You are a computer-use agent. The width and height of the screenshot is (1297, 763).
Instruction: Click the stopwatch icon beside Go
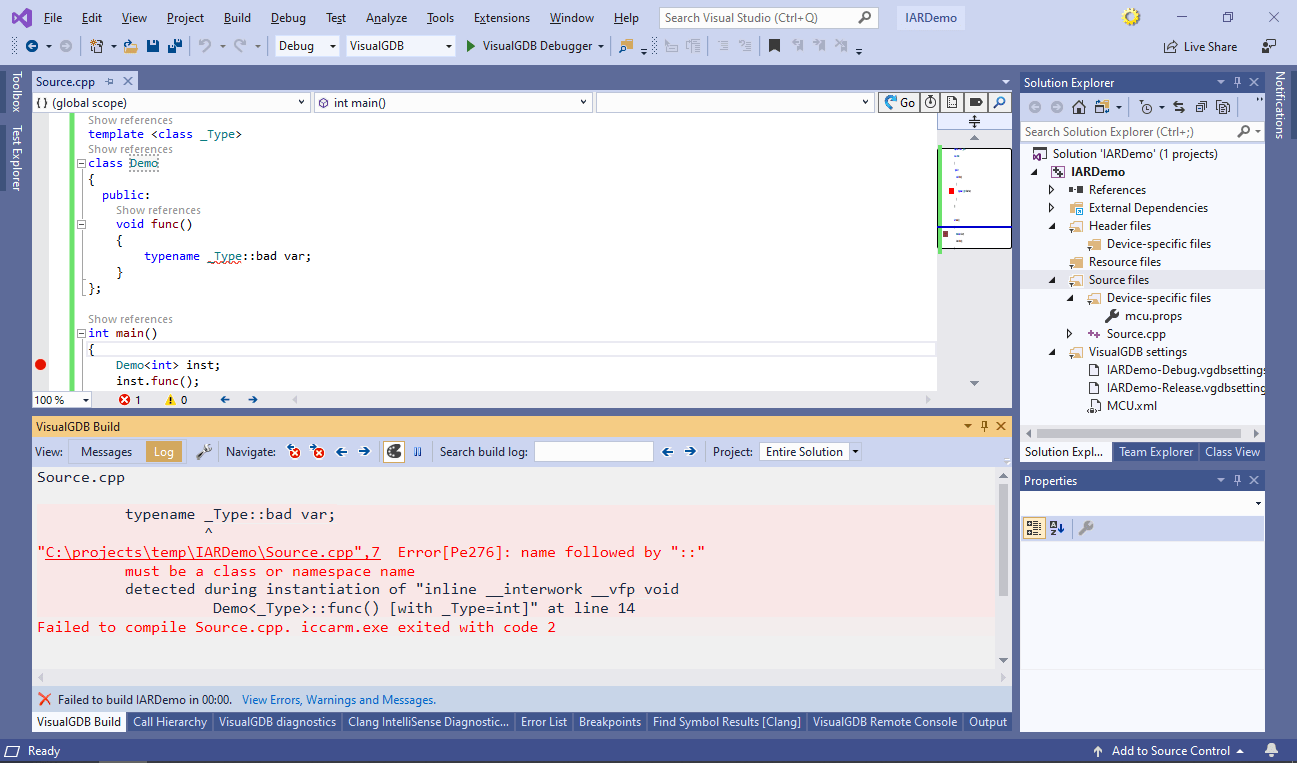tap(930, 102)
